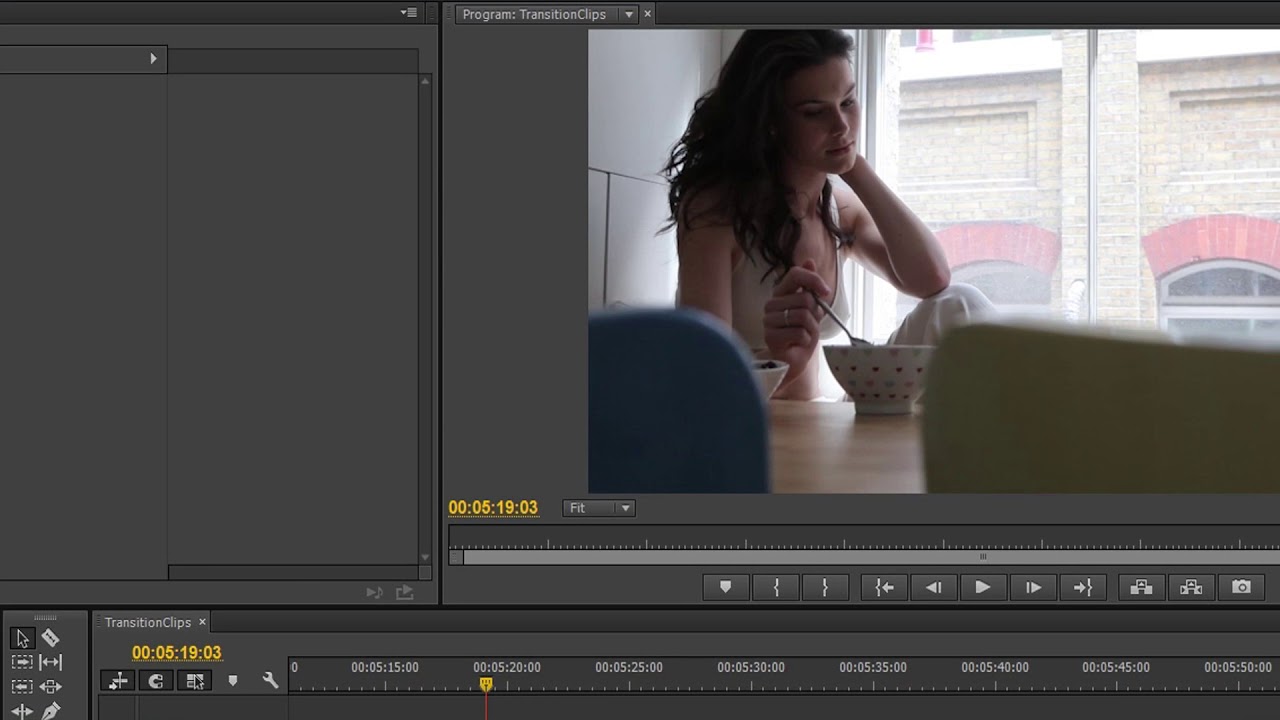Select the Rate Stretch tool

[x=50, y=662]
